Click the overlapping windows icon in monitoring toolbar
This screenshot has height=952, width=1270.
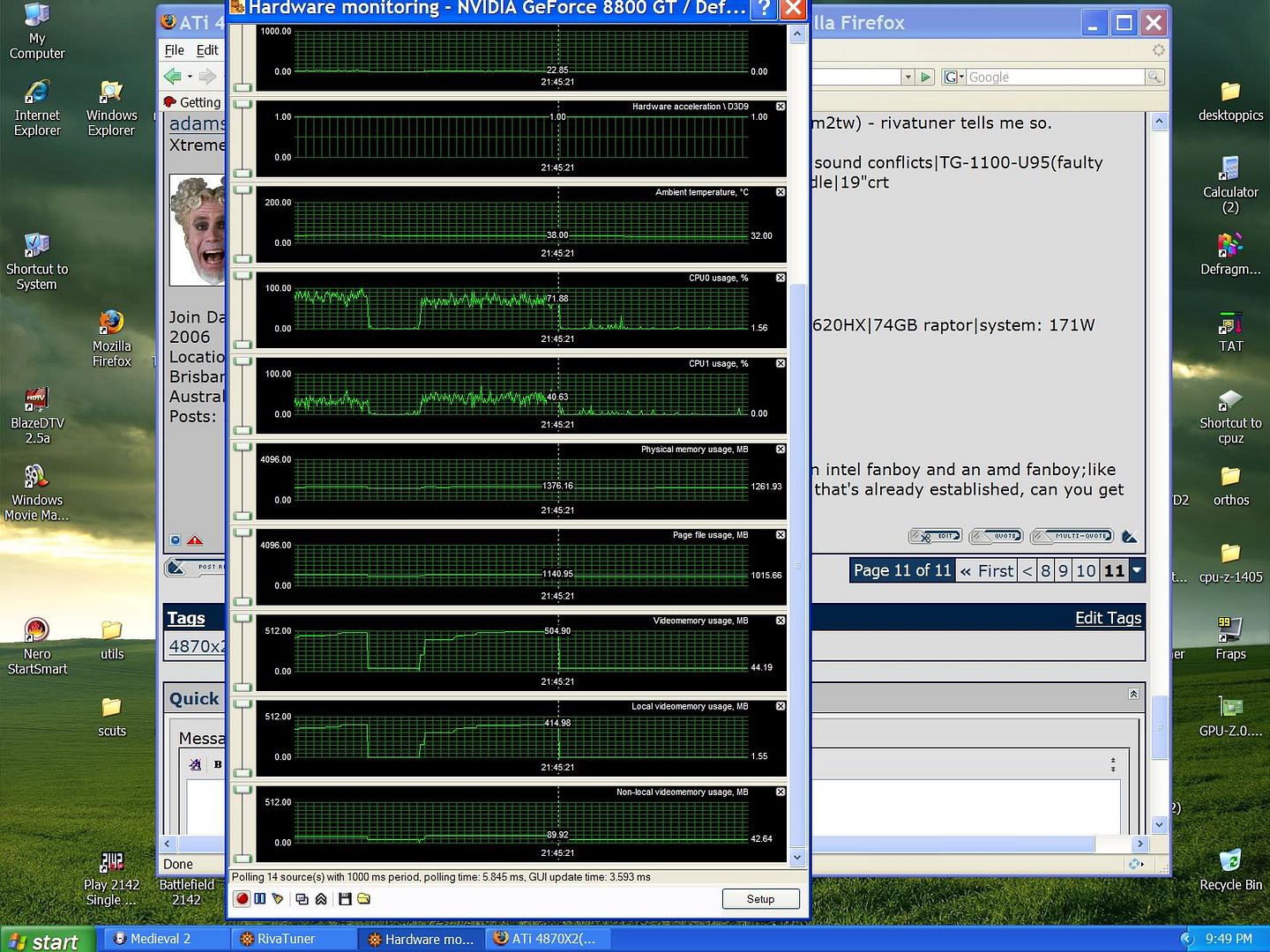303,899
